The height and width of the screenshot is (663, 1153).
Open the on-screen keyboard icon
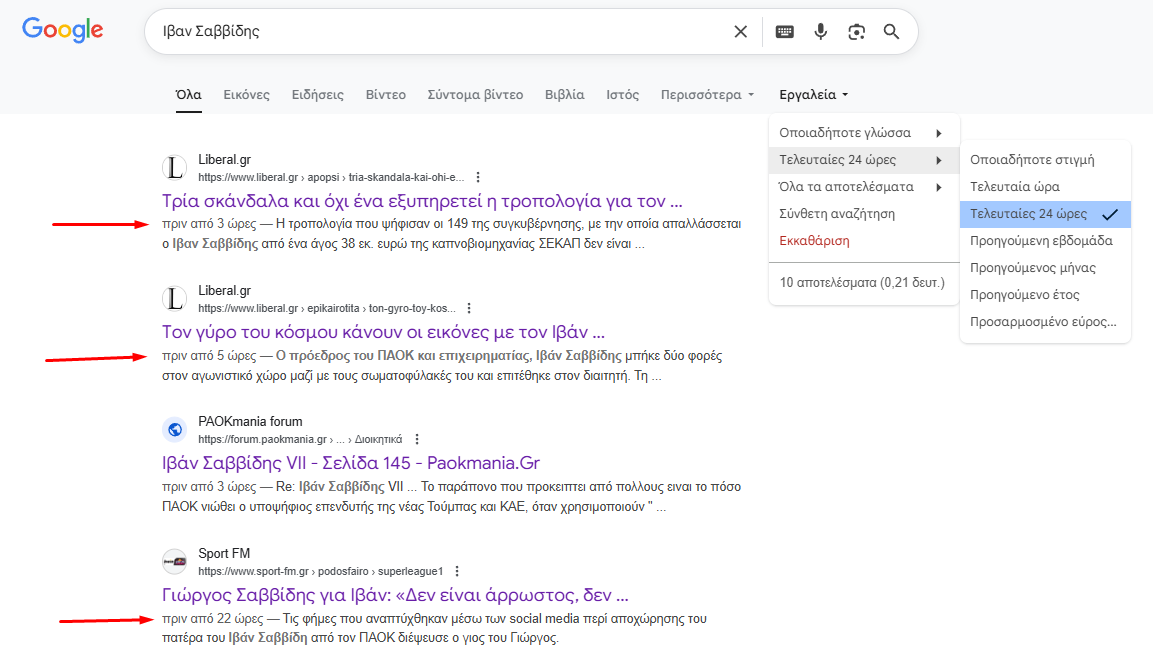pyautogui.click(x=785, y=32)
